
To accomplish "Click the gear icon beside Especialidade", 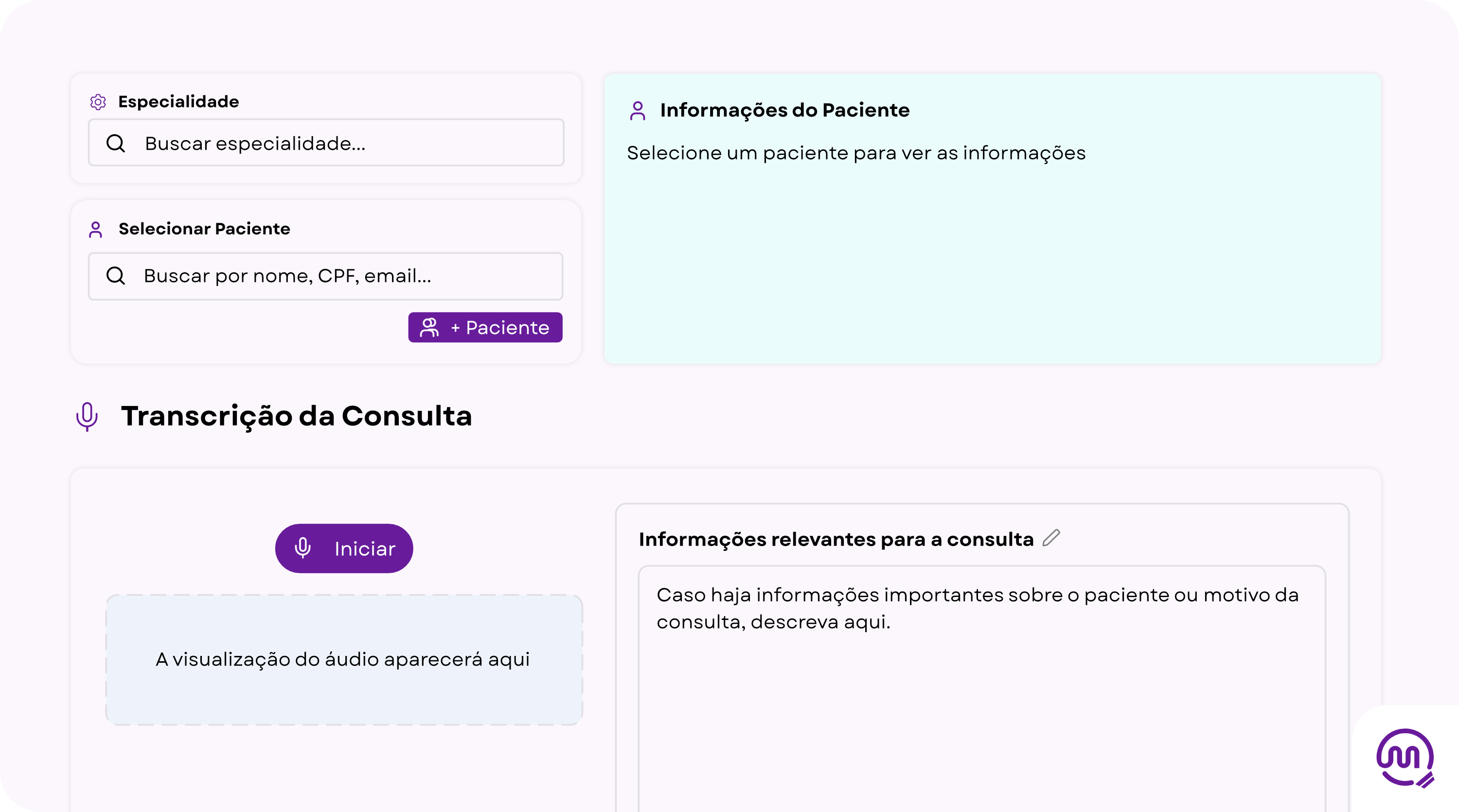I will pos(98,102).
